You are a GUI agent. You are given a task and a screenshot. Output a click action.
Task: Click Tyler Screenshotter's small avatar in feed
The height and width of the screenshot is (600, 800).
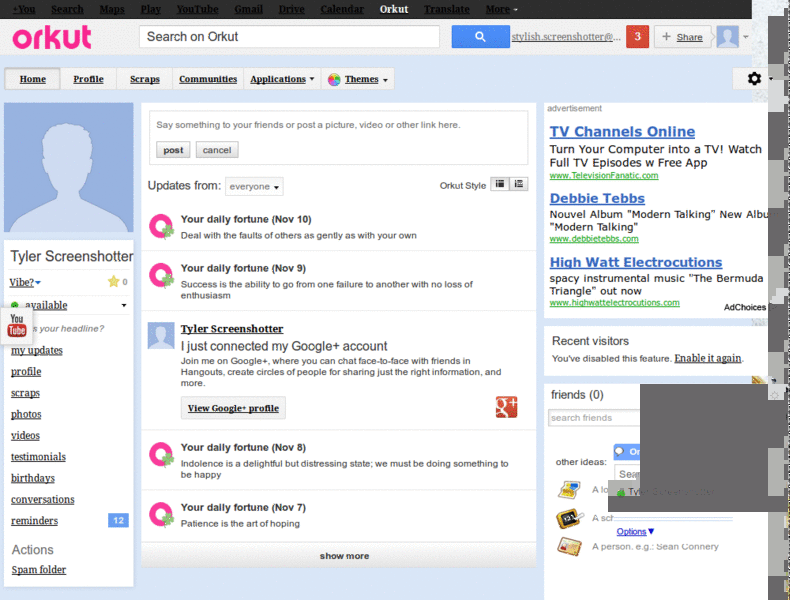161,336
